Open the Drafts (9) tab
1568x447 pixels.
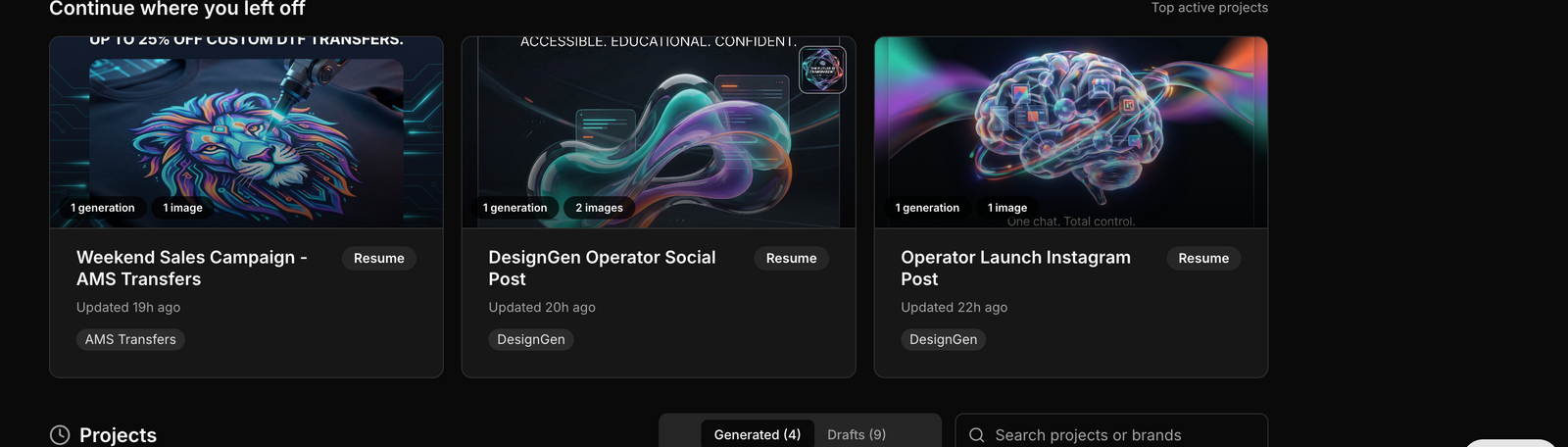click(856, 434)
